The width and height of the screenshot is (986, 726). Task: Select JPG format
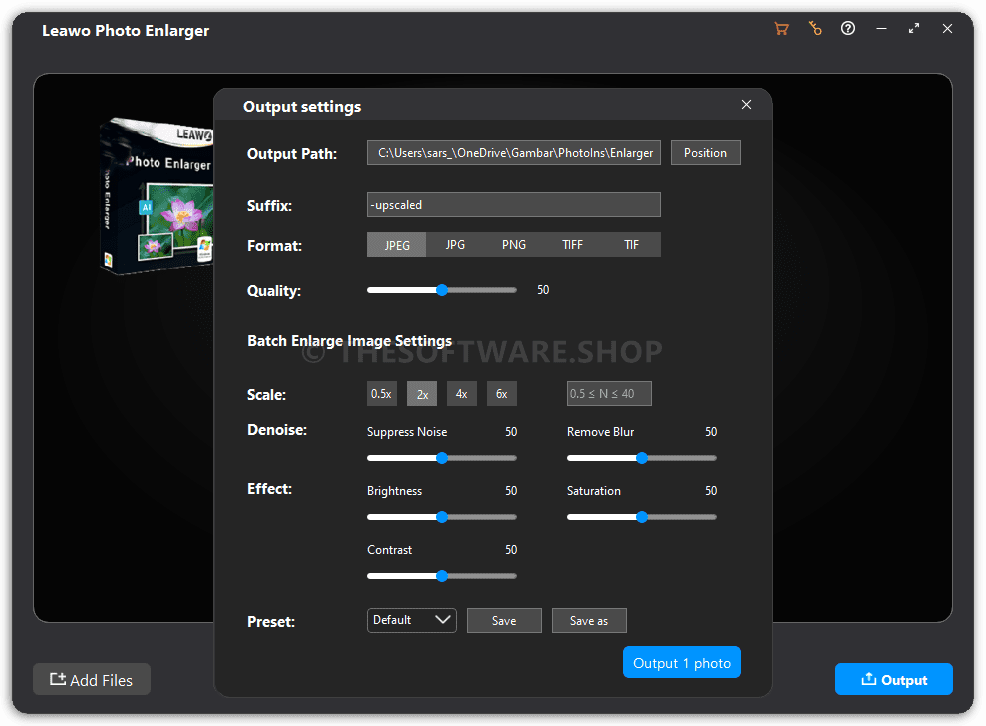[455, 245]
